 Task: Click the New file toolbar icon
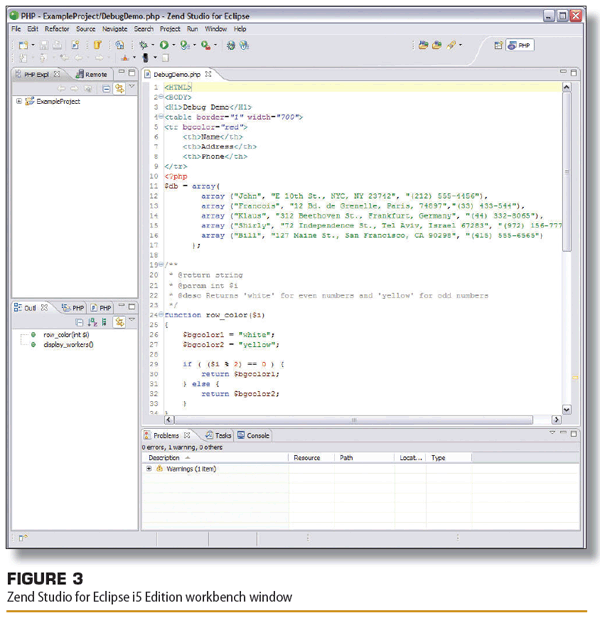tap(23, 45)
